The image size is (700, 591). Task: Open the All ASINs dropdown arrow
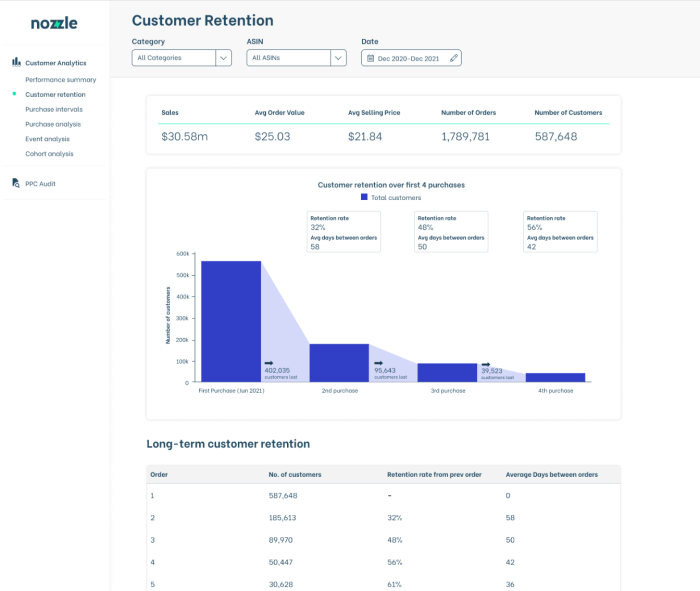338,58
